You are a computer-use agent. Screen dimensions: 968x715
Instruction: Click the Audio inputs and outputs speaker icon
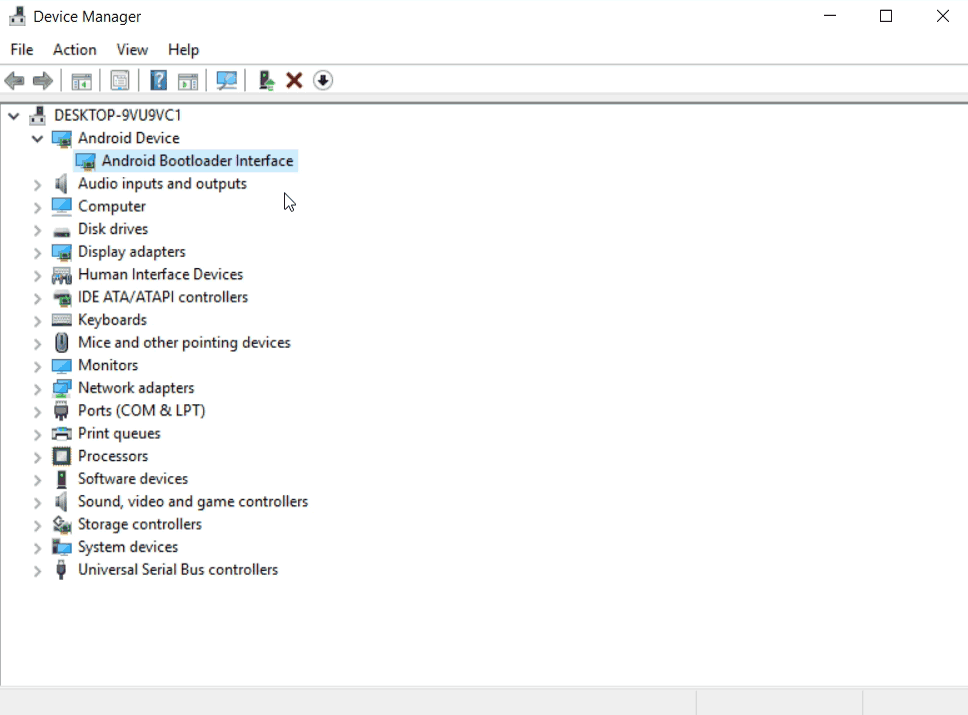coord(61,183)
